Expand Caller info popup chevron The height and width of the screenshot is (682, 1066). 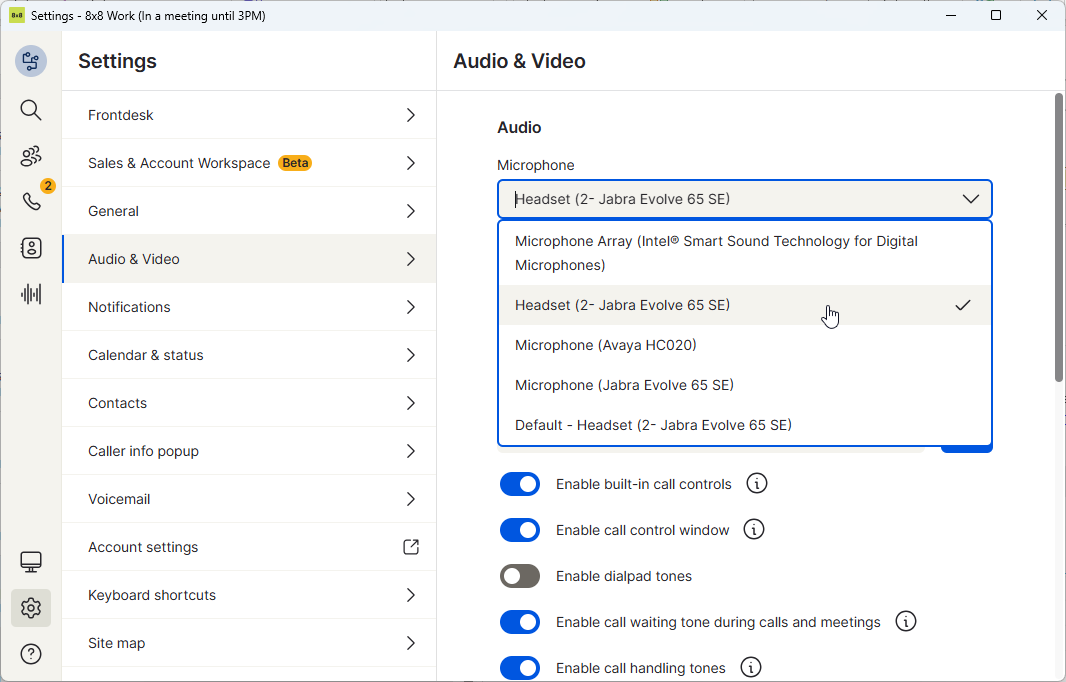(x=411, y=451)
